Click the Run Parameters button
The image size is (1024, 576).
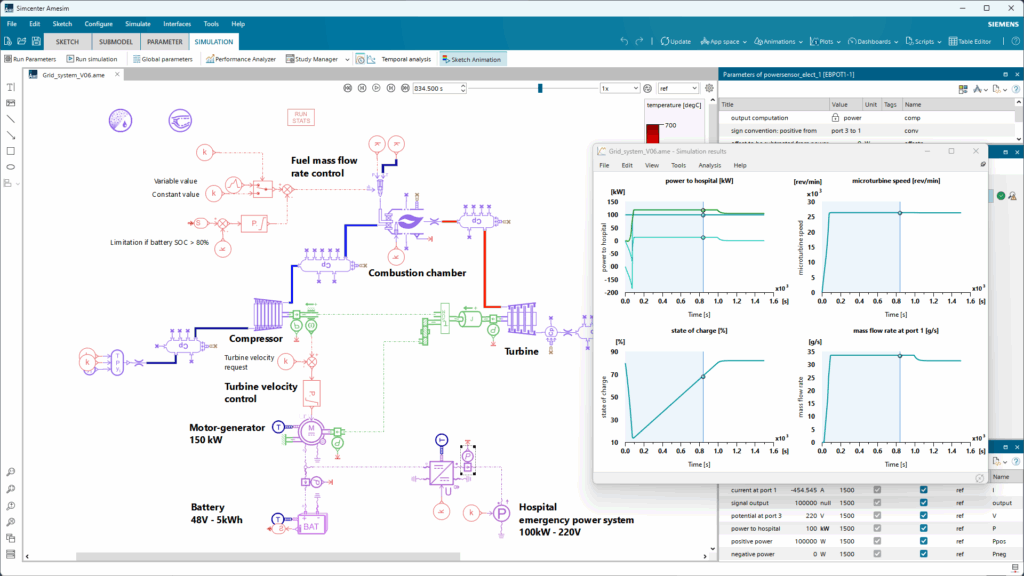pyautogui.click(x=30, y=59)
